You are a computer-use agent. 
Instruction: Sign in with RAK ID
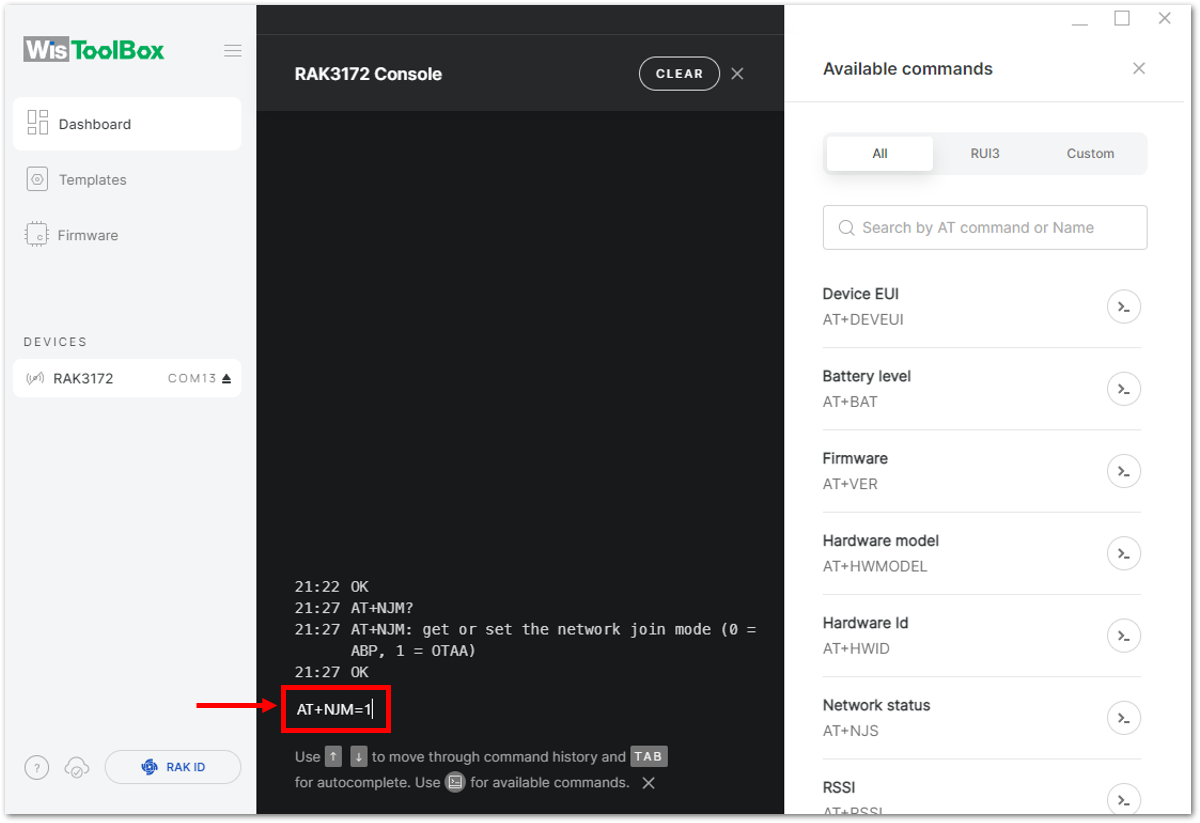click(173, 767)
